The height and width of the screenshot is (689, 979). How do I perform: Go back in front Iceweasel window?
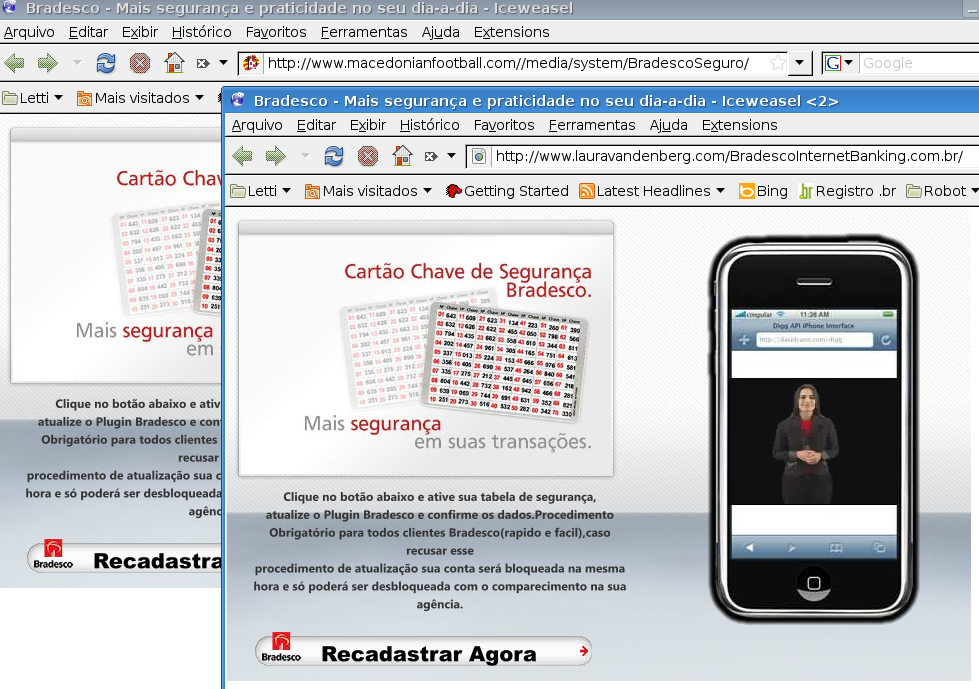tap(242, 156)
